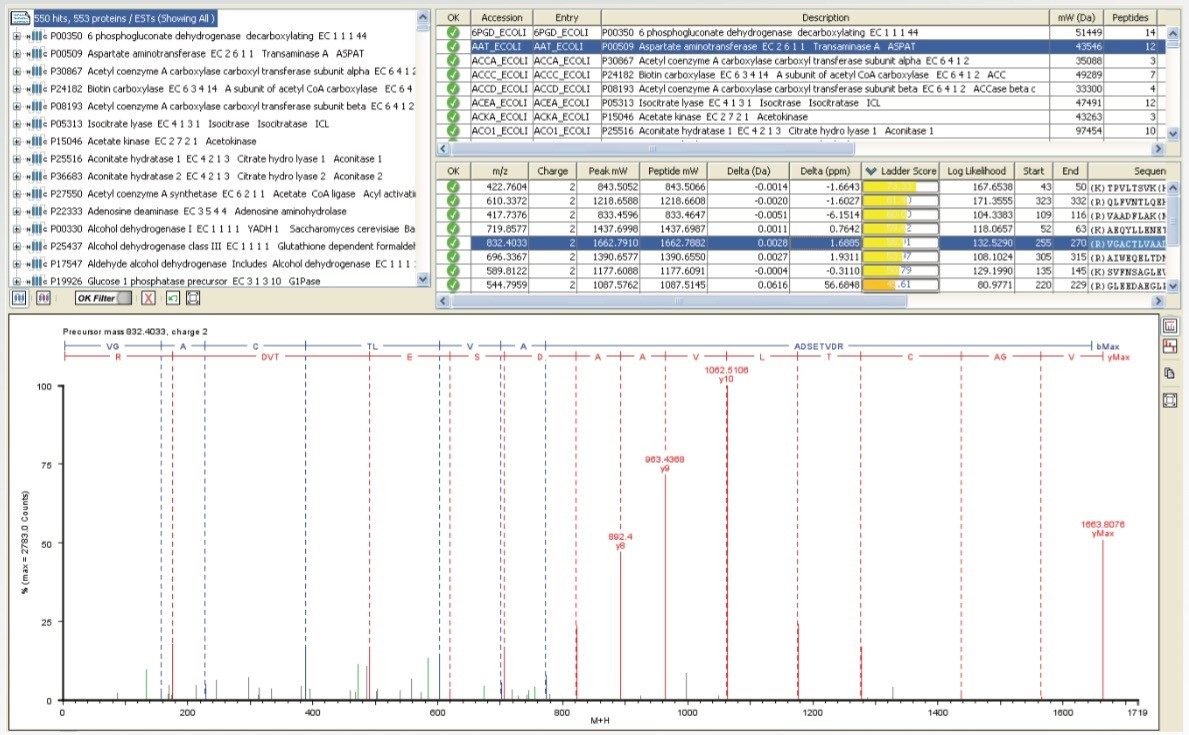Viewport: 1189px width, 735px height.
Task: Click the document icon beside the 550 hits root node
Action: coord(20,17)
